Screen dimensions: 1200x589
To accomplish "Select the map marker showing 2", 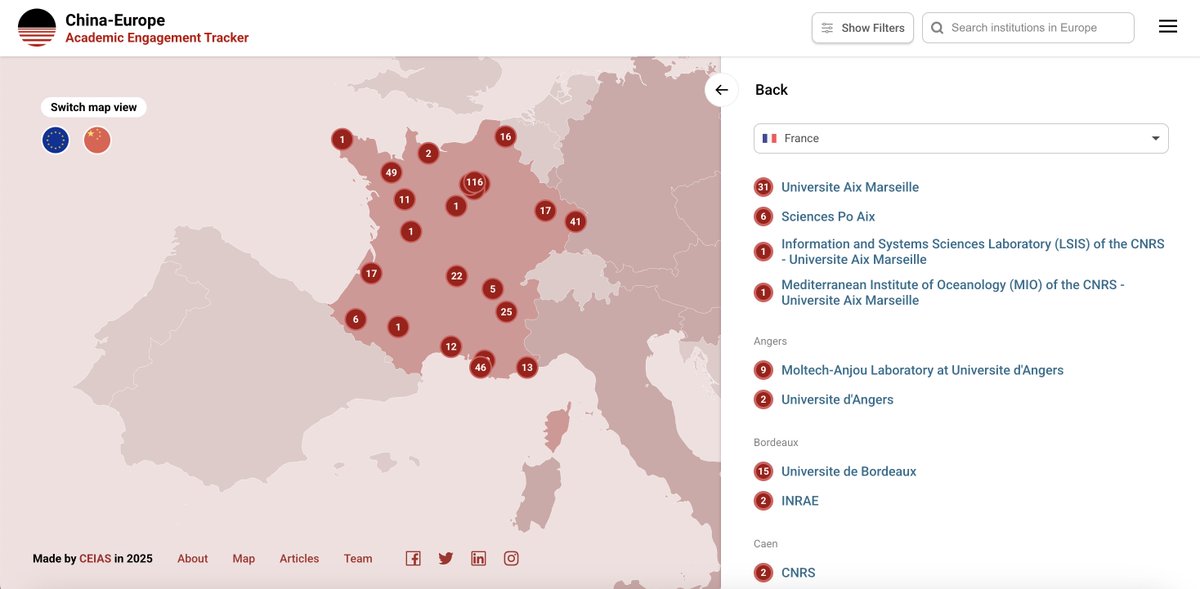I will pyautogui.click(x=428, y=154).
